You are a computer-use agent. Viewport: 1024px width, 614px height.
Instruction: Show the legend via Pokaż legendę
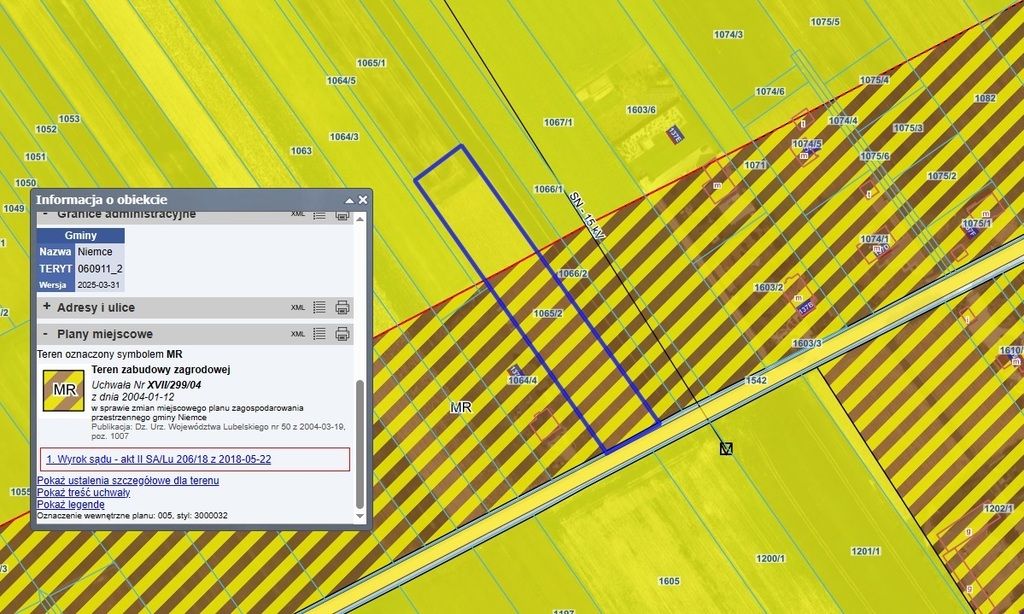[x=70, y=505]
